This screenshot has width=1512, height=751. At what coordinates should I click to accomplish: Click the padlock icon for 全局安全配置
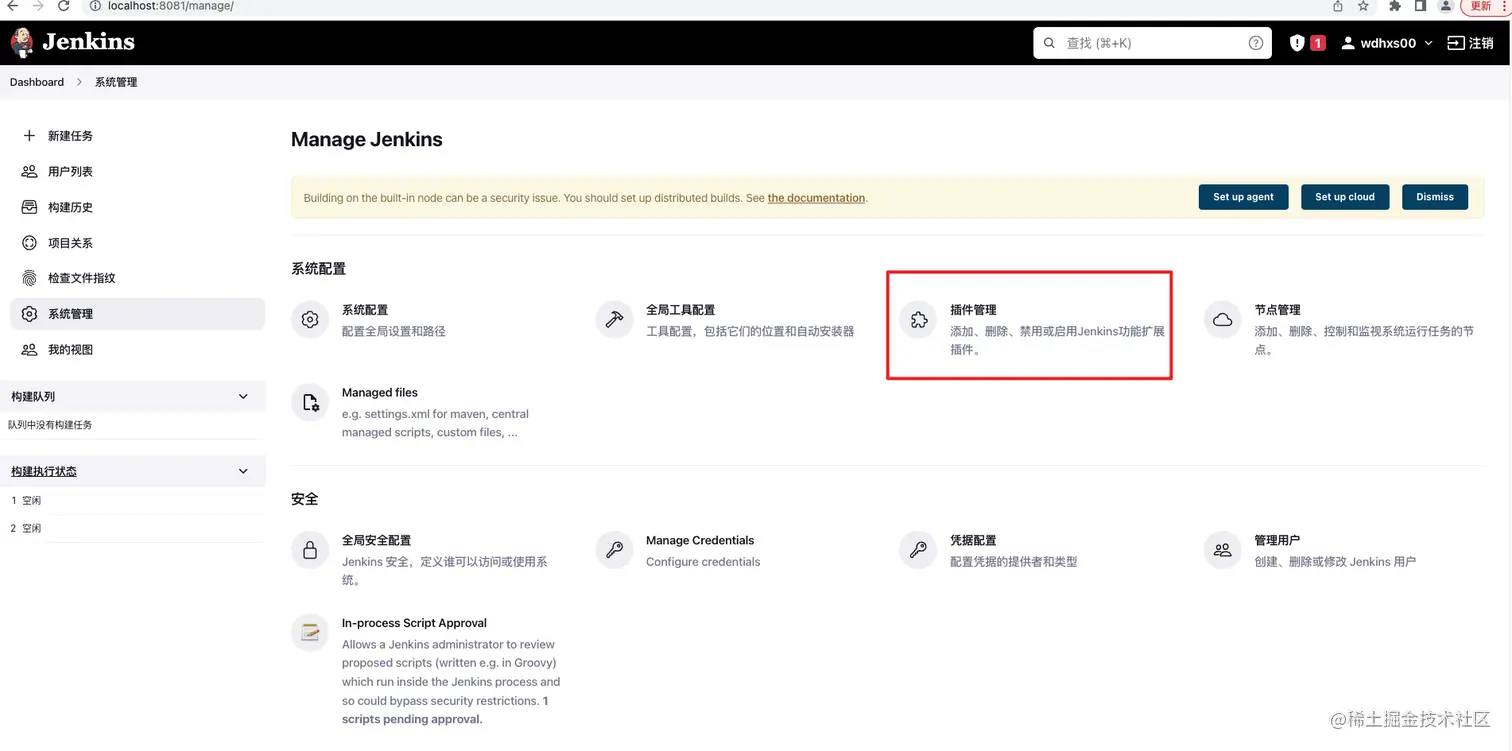310,550
